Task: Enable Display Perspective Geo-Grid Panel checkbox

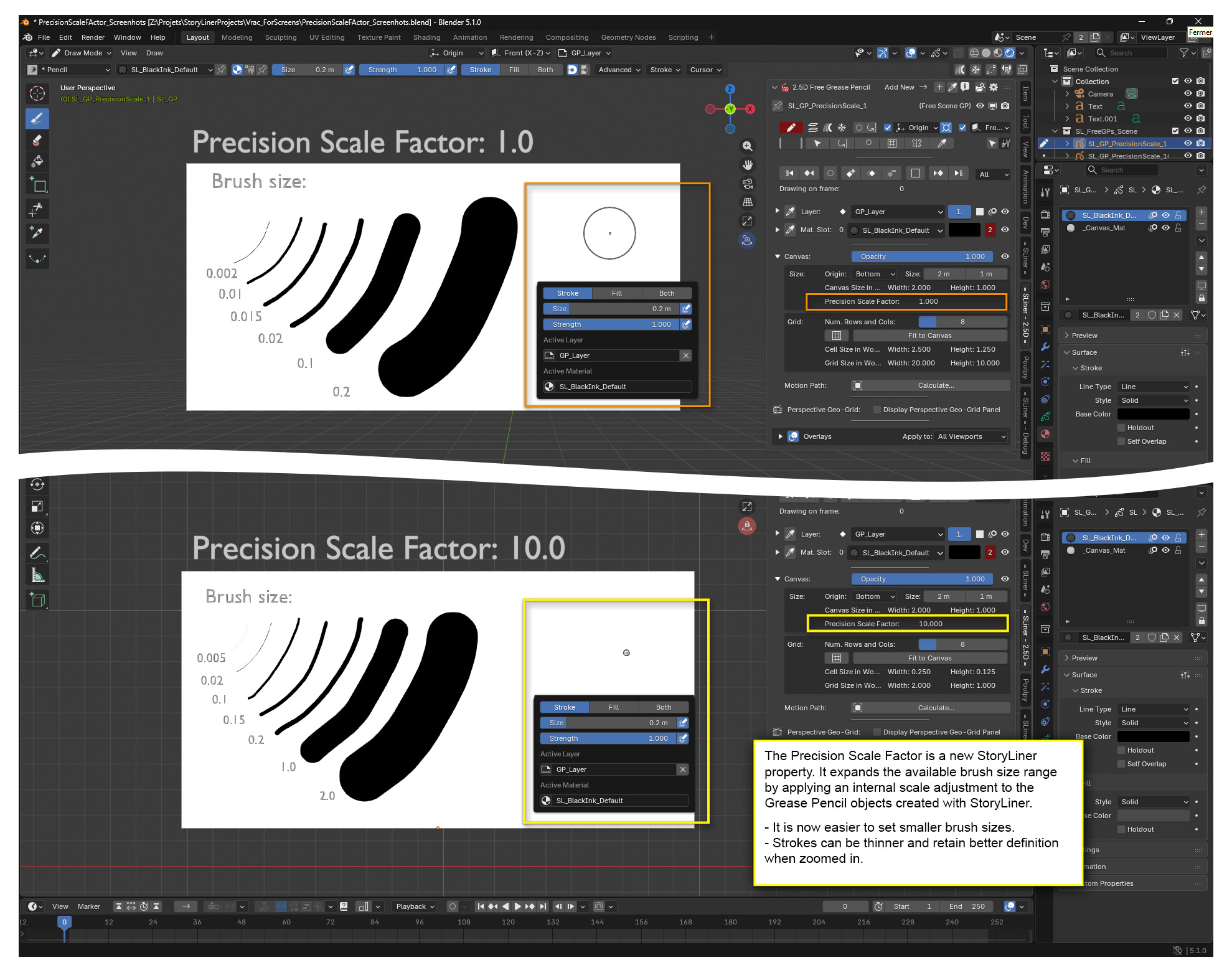Action: (877, 410)
